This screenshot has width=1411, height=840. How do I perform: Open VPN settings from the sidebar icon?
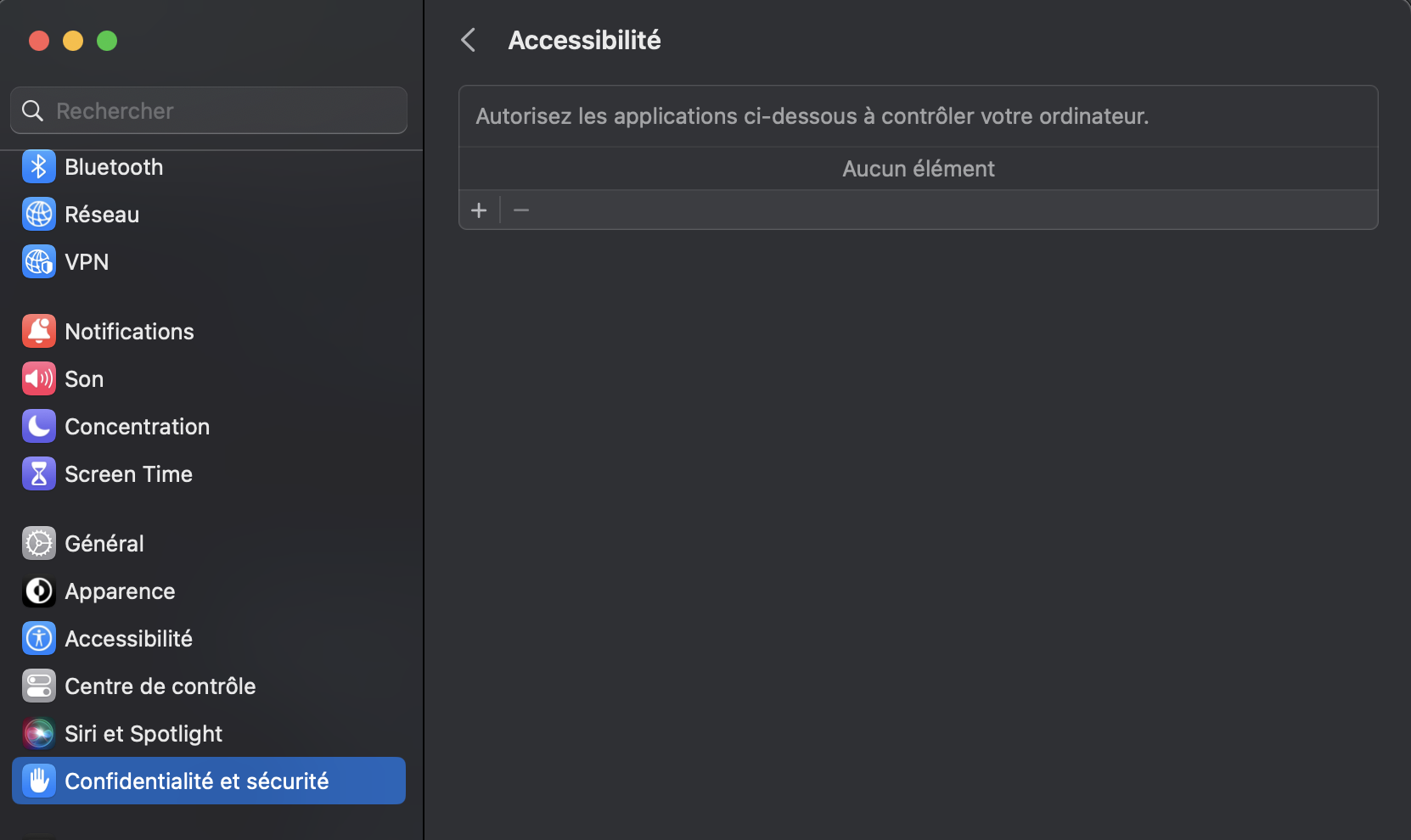coord(38,261)
